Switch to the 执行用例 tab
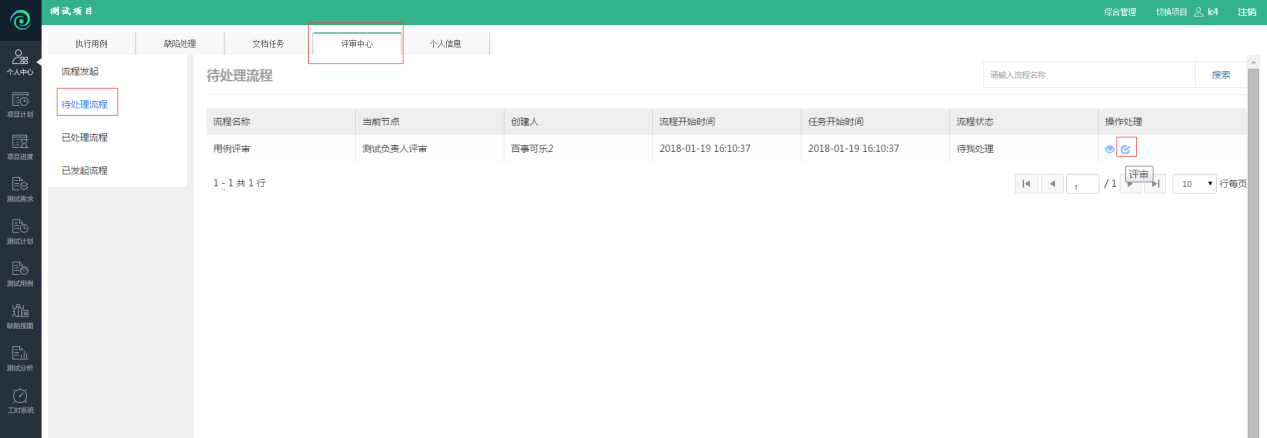This screenshot has width=1267, height=438. tap(91, 44)
